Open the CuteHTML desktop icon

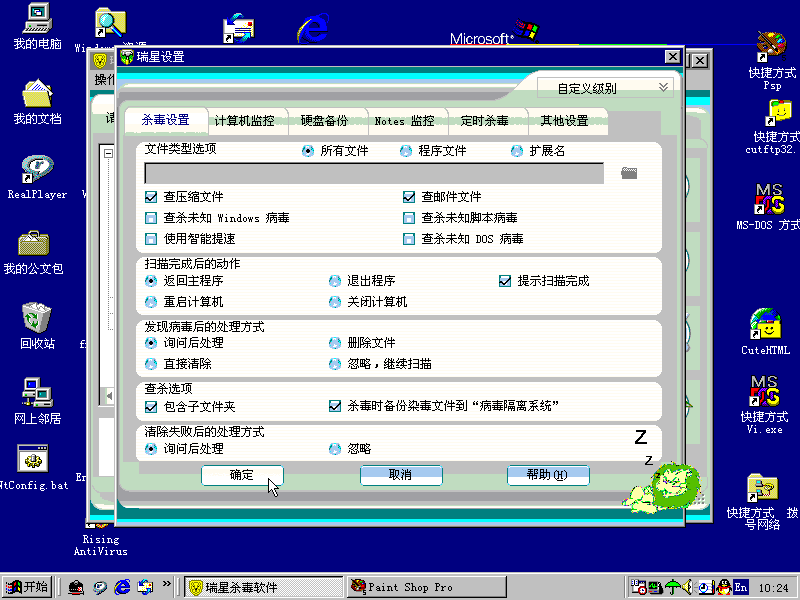766,325
